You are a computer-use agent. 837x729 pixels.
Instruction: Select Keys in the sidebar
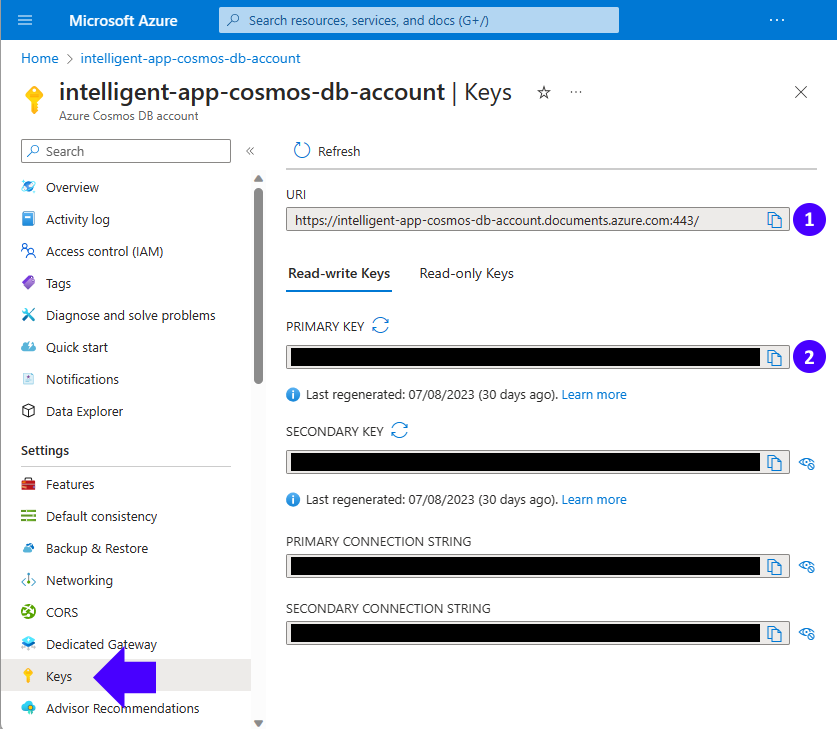point(125,676)
